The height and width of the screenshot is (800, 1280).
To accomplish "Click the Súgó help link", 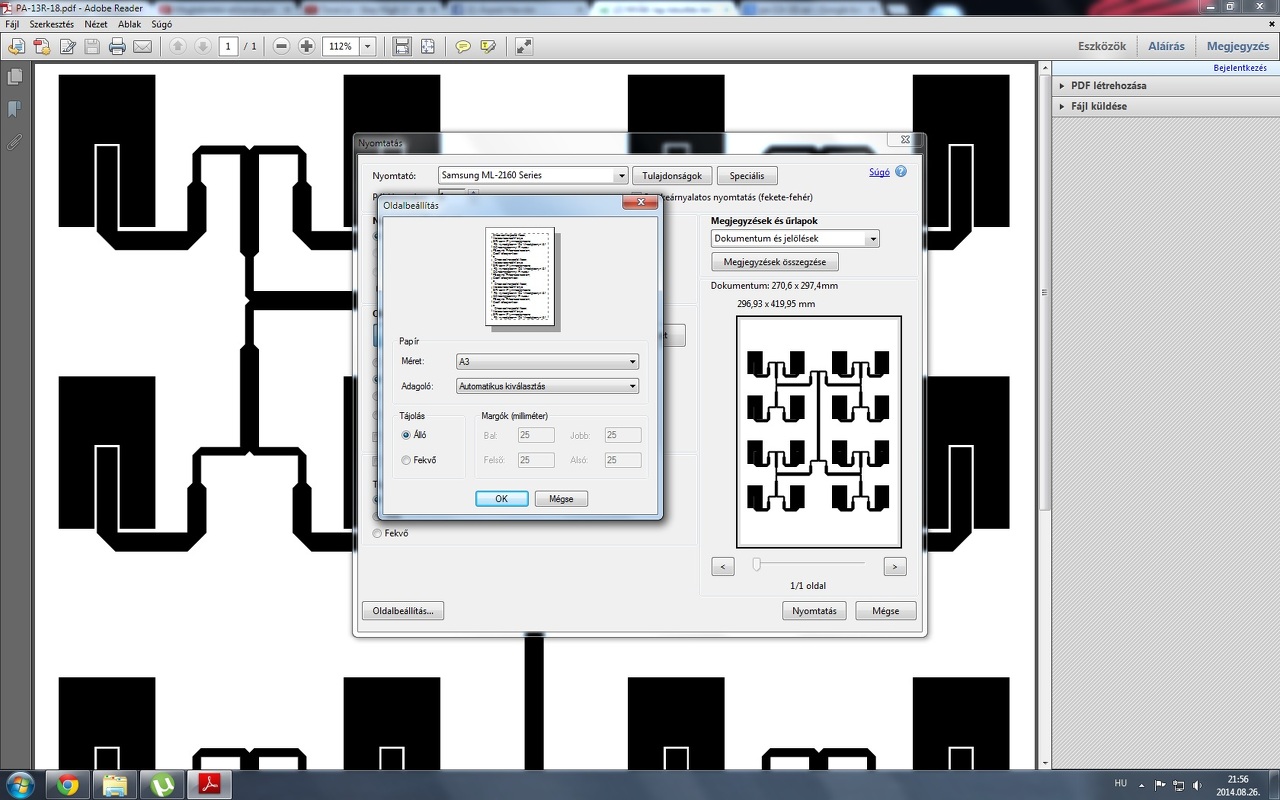I will (879, 172).
